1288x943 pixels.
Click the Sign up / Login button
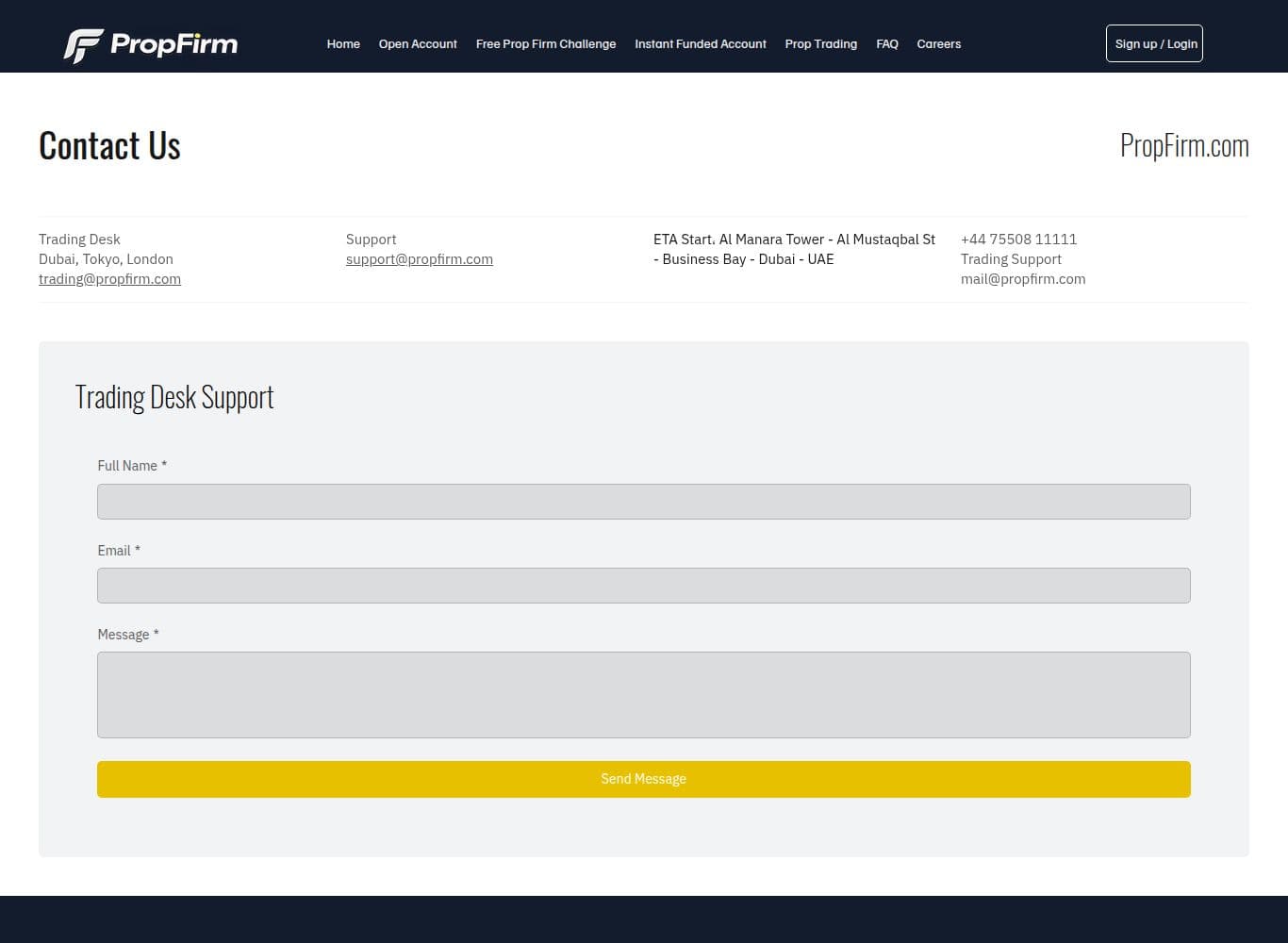[x=1154, y=43]
